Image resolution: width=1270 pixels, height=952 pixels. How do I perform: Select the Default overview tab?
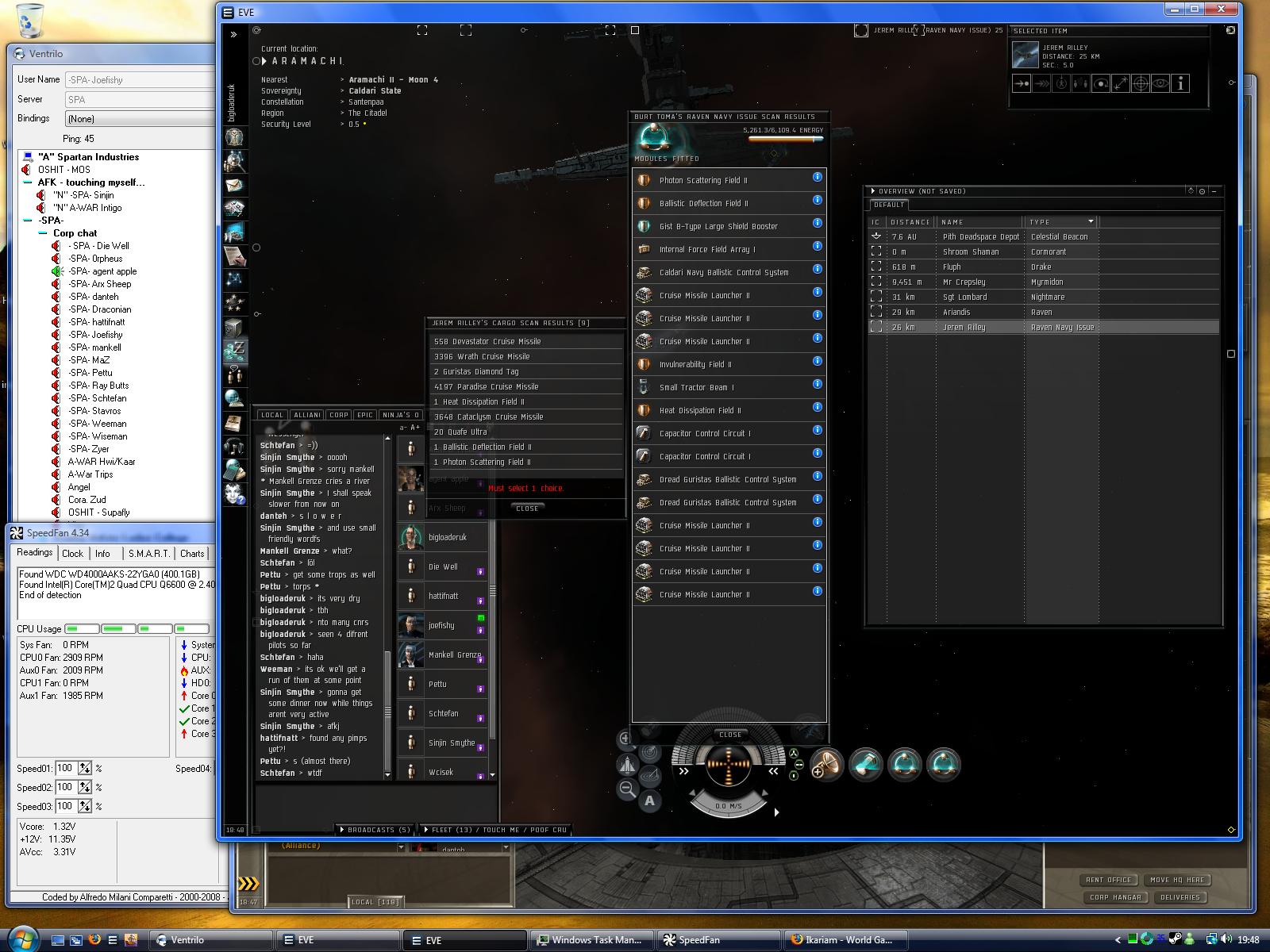pos(889,205)
